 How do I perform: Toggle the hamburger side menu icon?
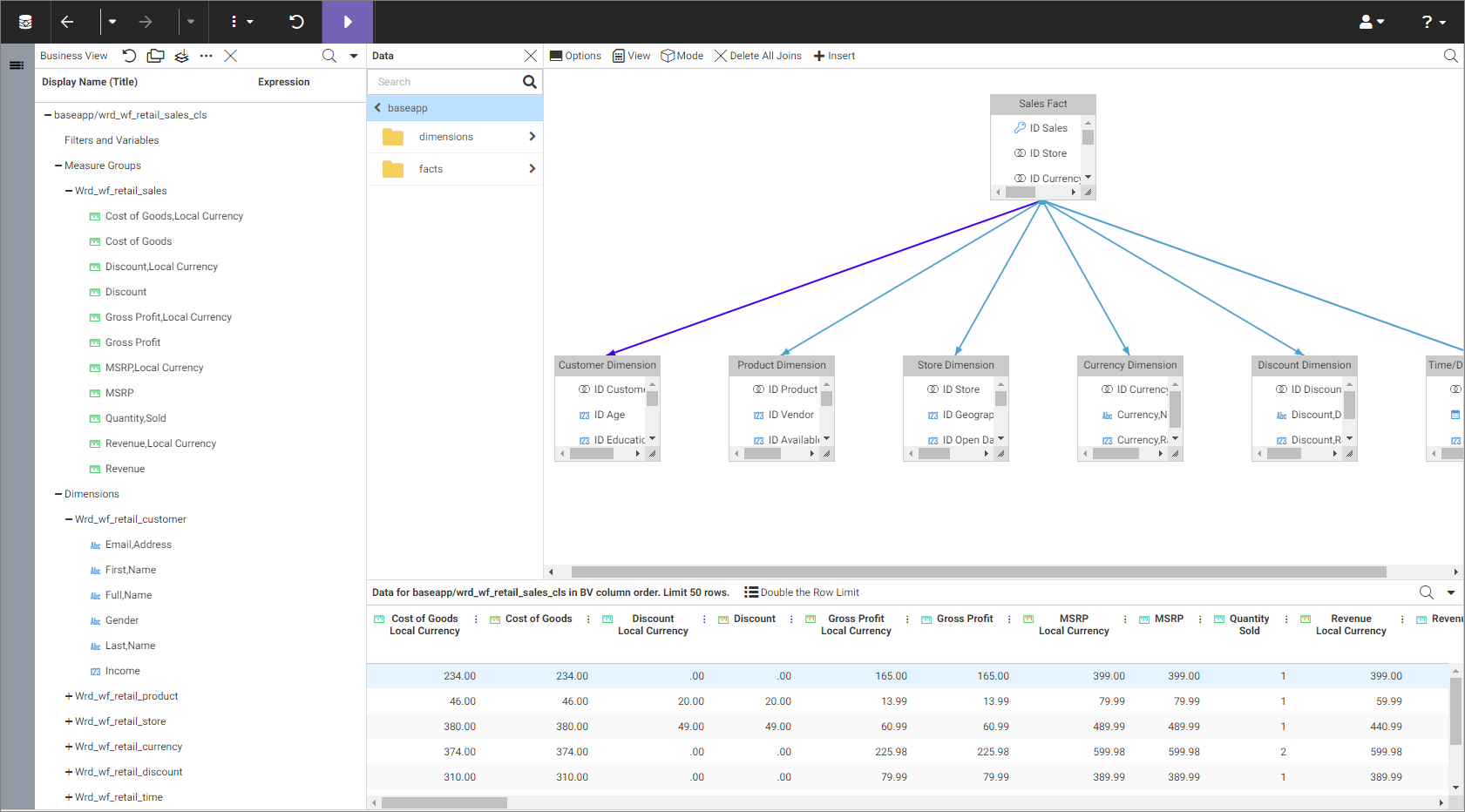[x=17, y=65]
